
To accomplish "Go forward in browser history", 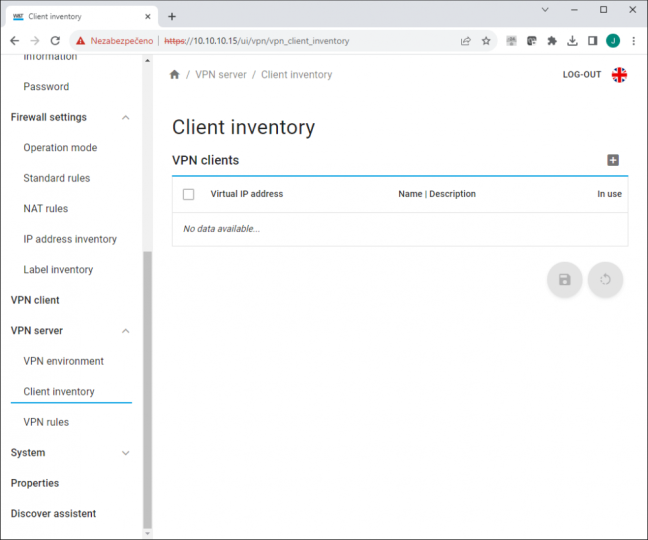I will pyautogui.click(x=35, y=40).
